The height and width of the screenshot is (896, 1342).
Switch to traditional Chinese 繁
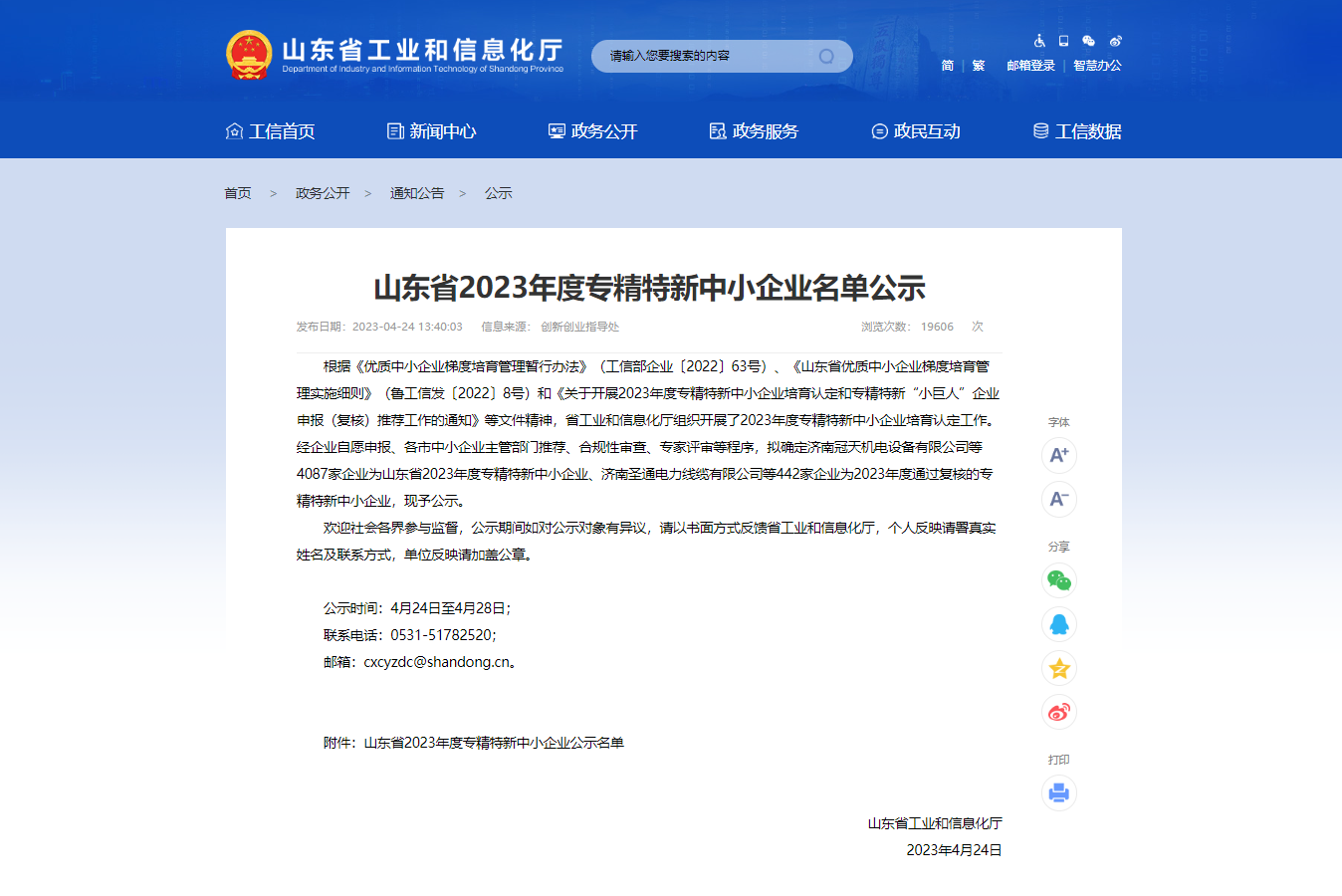click(979, 66)
